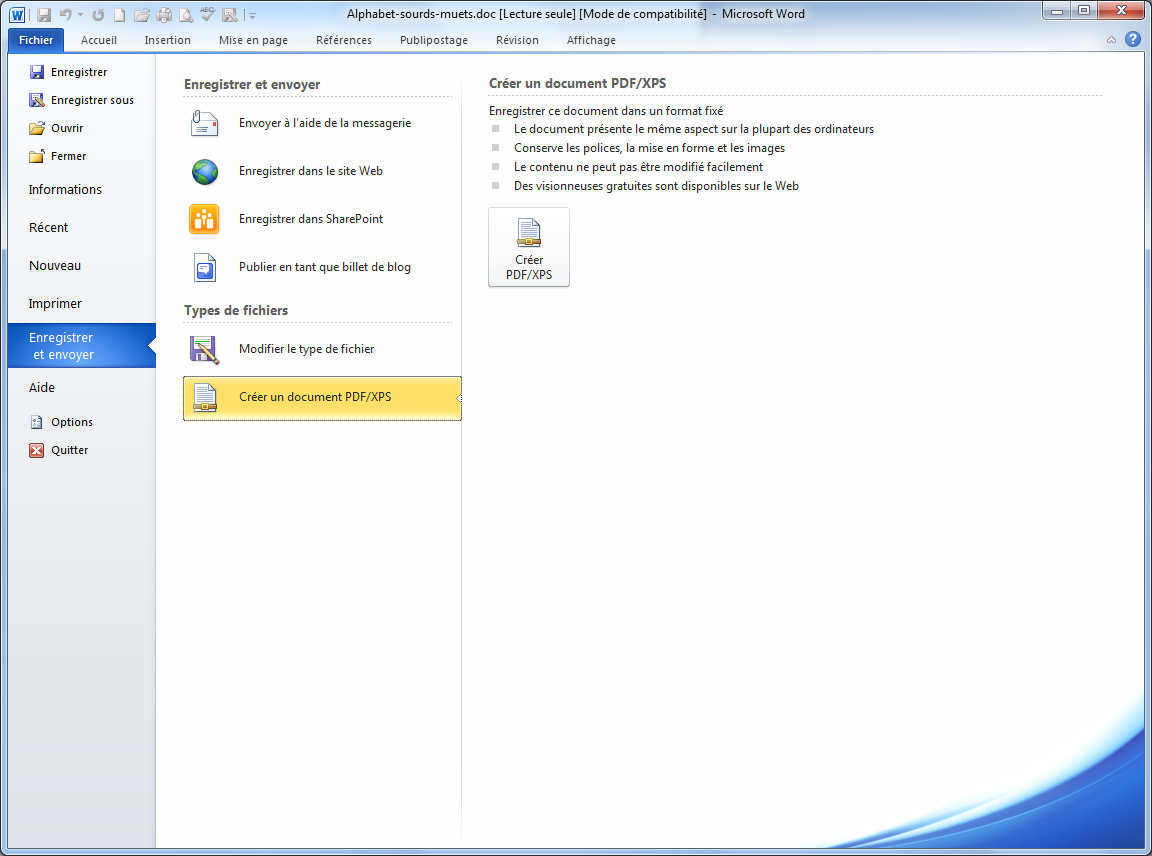Image resolution: width=1152 pixels, height=856 pixels.
Task: Click the large Créer PDF/XPS button
Action: point(529,247)
